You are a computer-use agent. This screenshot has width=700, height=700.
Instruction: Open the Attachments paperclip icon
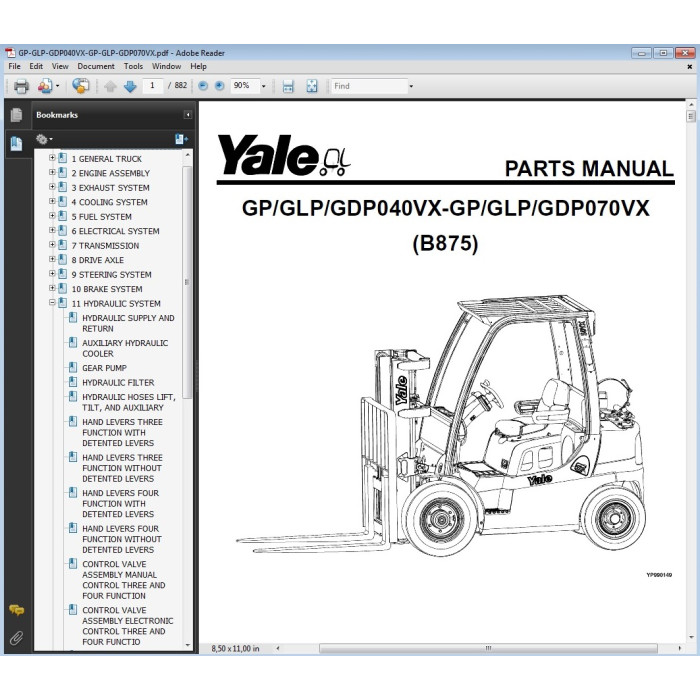pos(17,638)
